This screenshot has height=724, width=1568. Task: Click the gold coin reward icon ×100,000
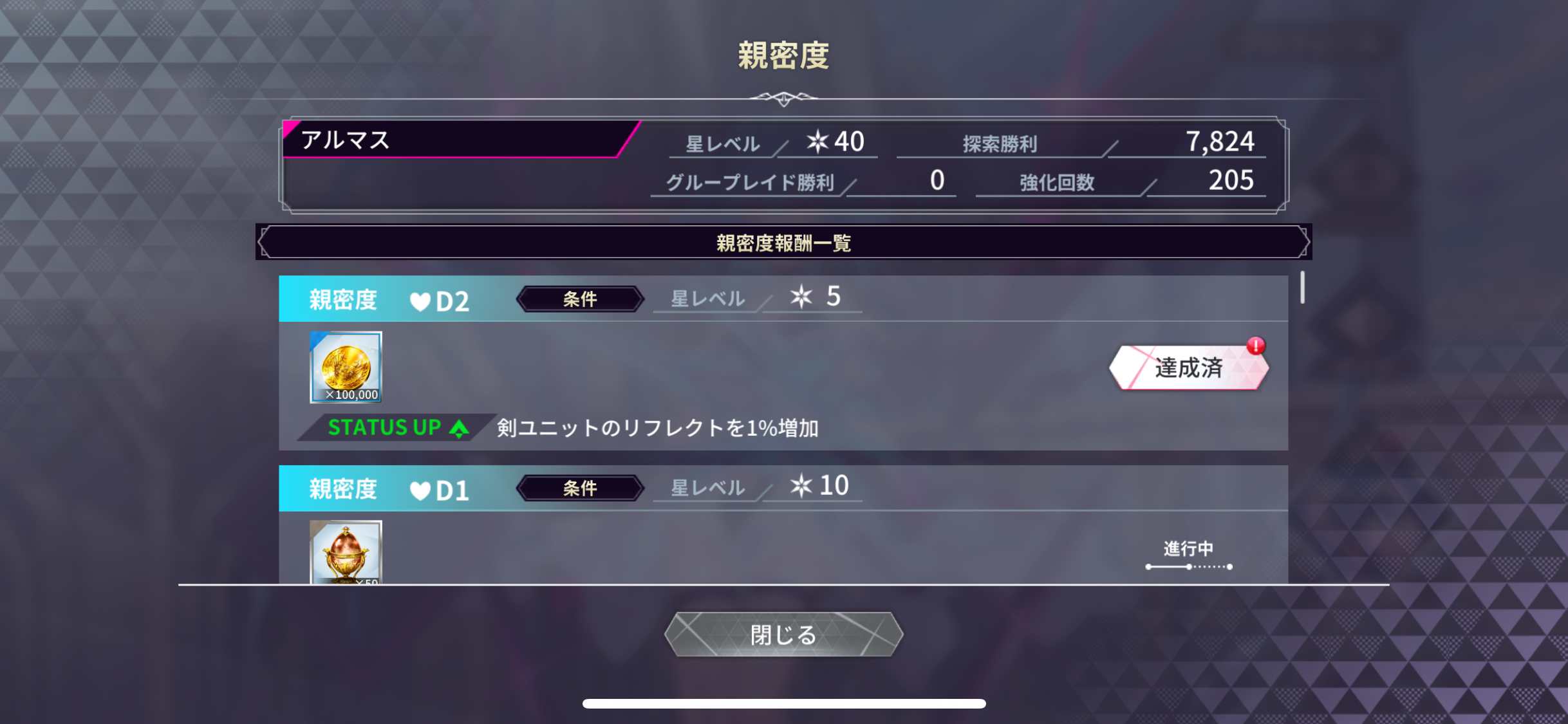(346, 367)
